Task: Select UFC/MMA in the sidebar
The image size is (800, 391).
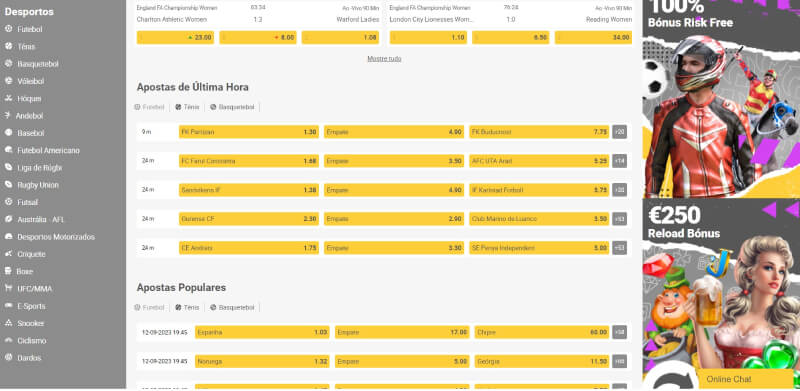Action: pyautogui.click(x=35, y=289)
